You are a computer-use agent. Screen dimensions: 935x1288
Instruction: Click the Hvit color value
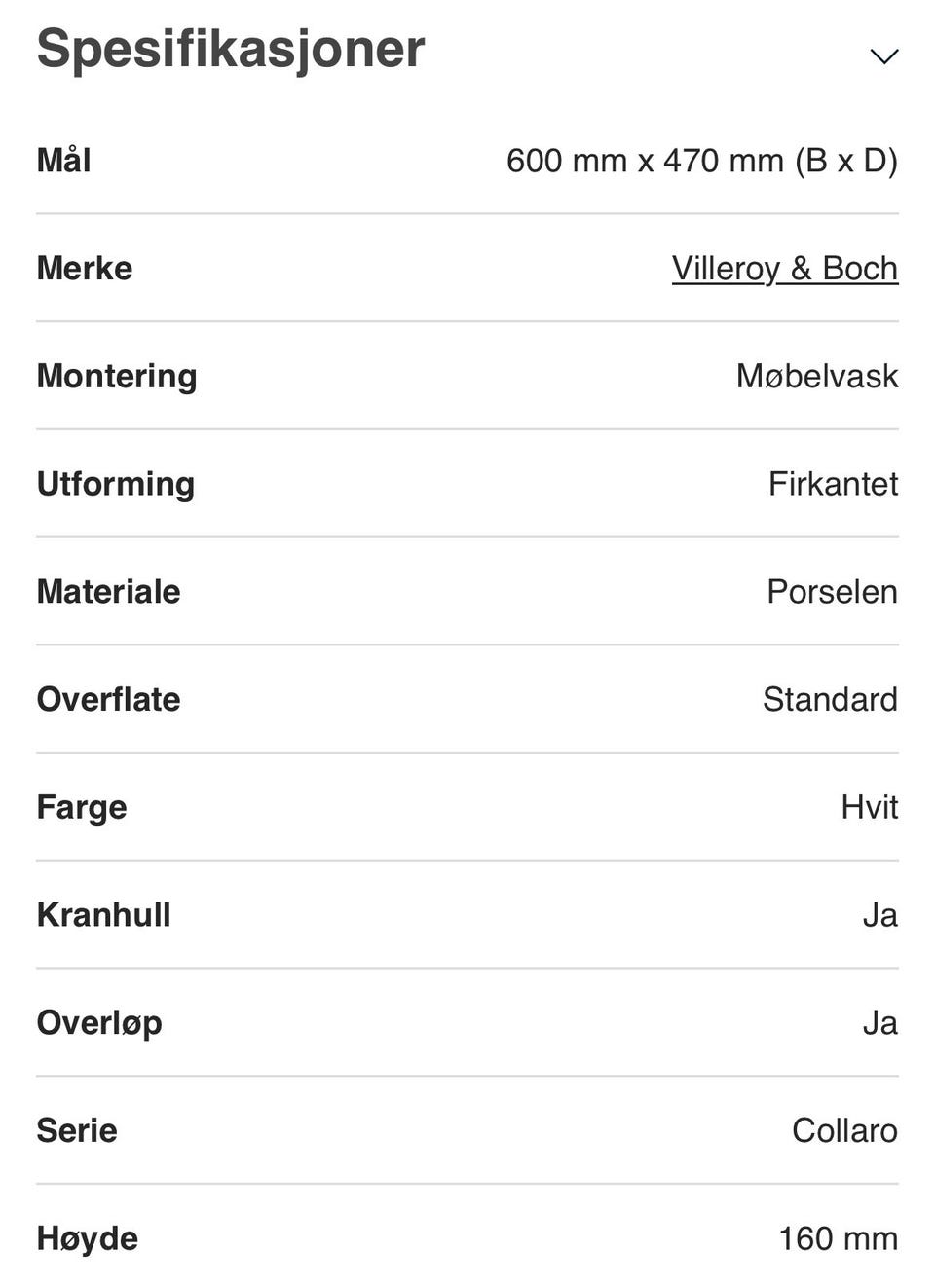pos(869,808)
